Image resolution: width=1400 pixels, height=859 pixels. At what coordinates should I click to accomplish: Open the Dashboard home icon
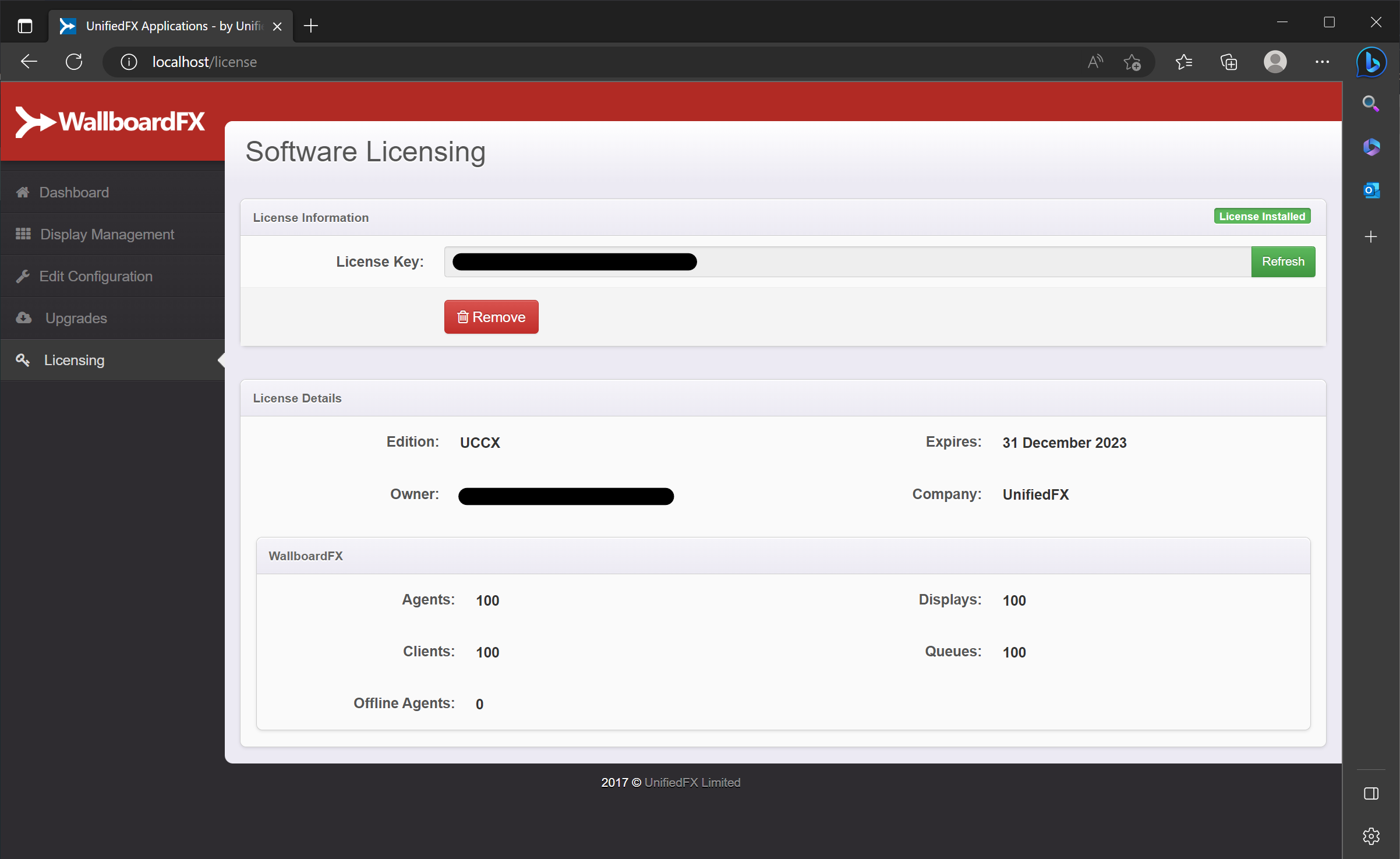tap(23, 192)
